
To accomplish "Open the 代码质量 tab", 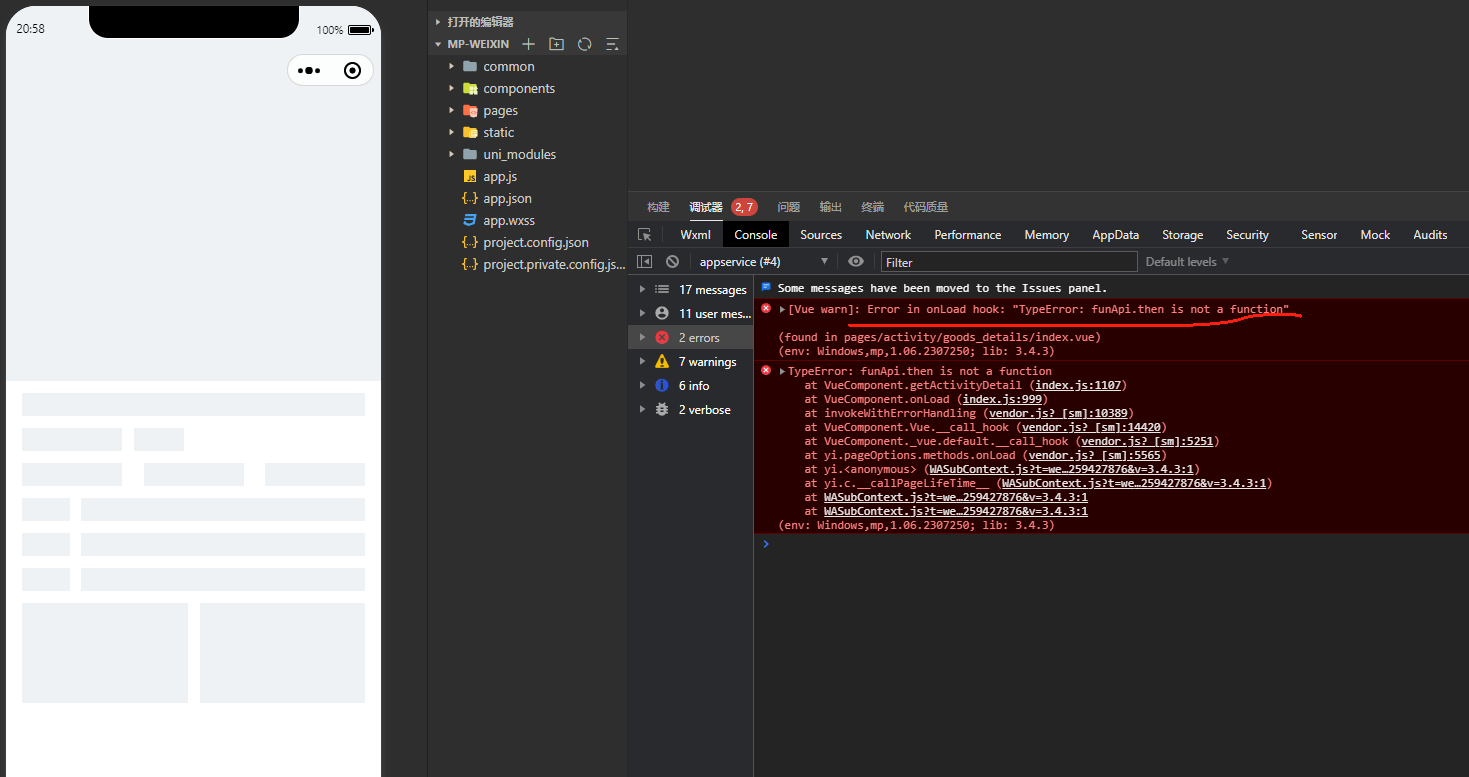I will click(926, 207).
